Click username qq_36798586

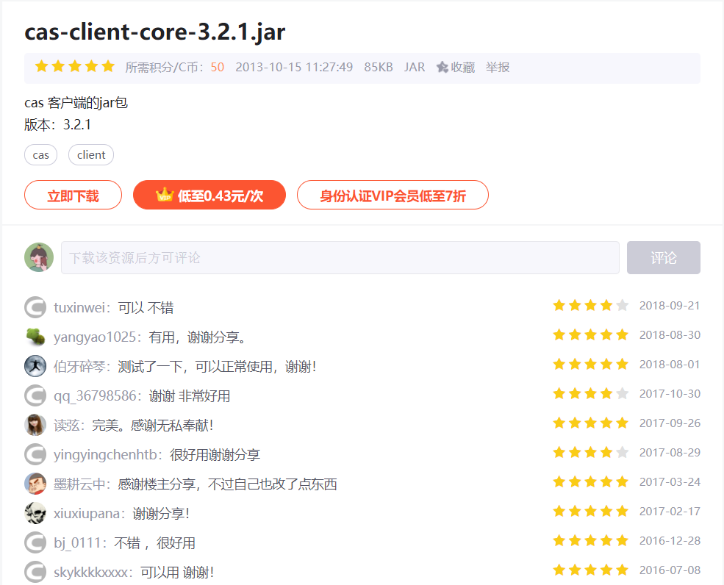click(95, 396)
